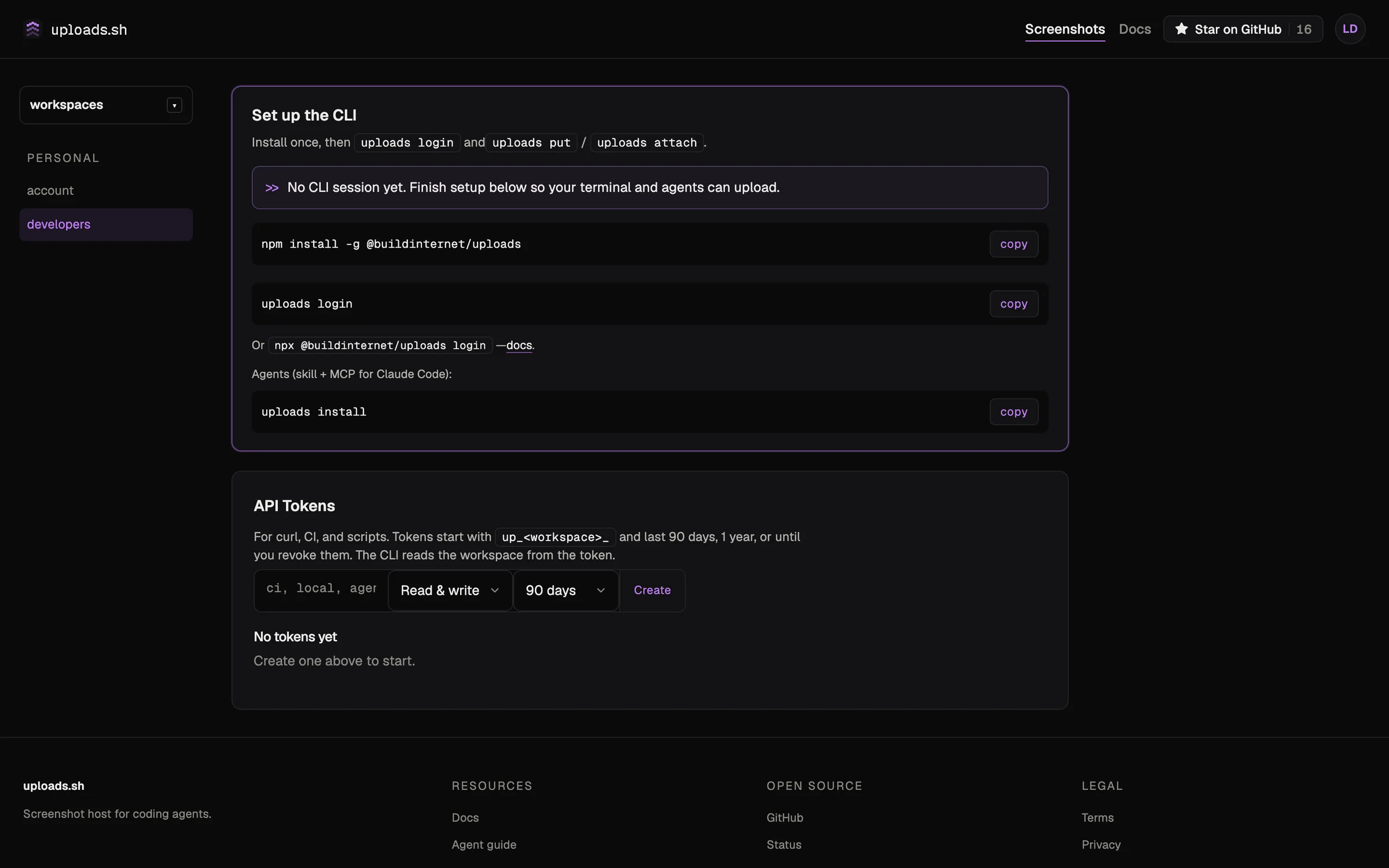Select developers in the sidebar

tap(106, 225)
